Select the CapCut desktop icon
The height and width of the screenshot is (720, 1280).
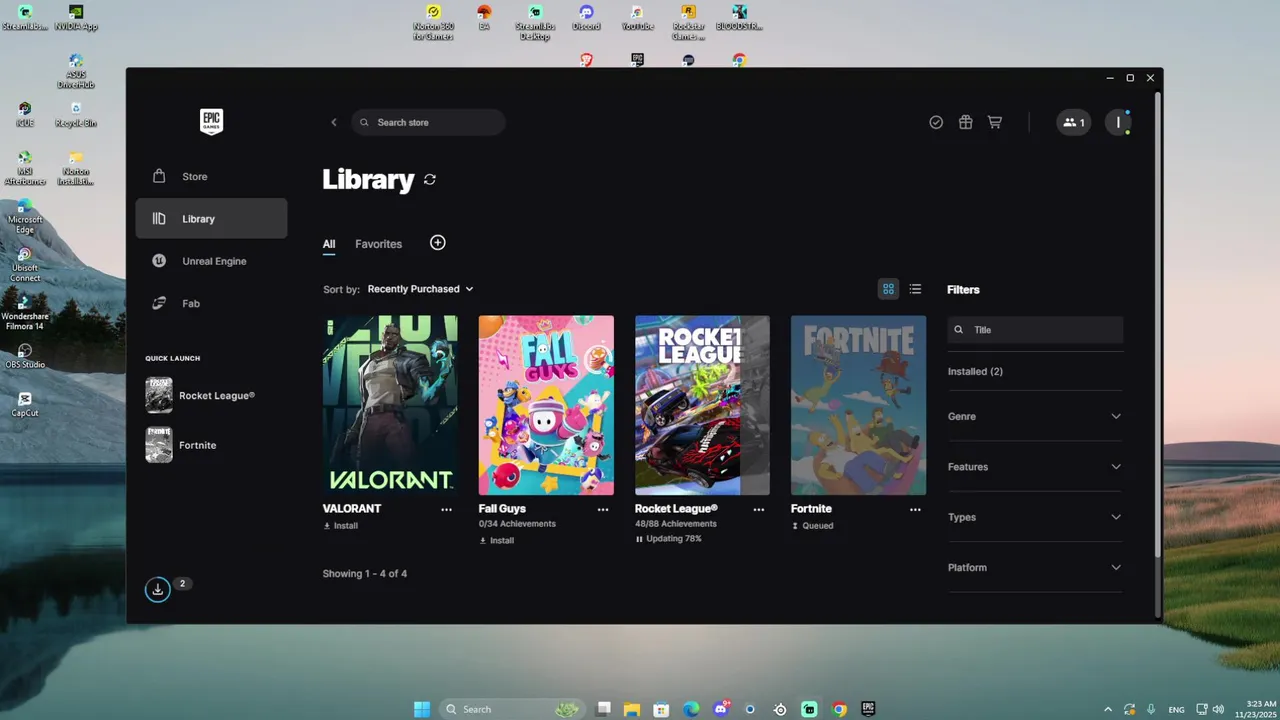(25, 405)
